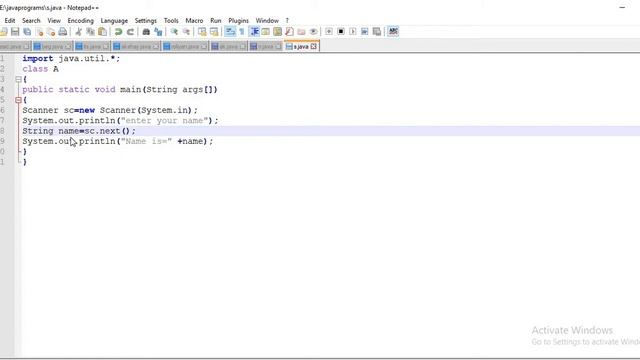Click the Close document toolbar icon
640x360 pixels.
point(39,31)
